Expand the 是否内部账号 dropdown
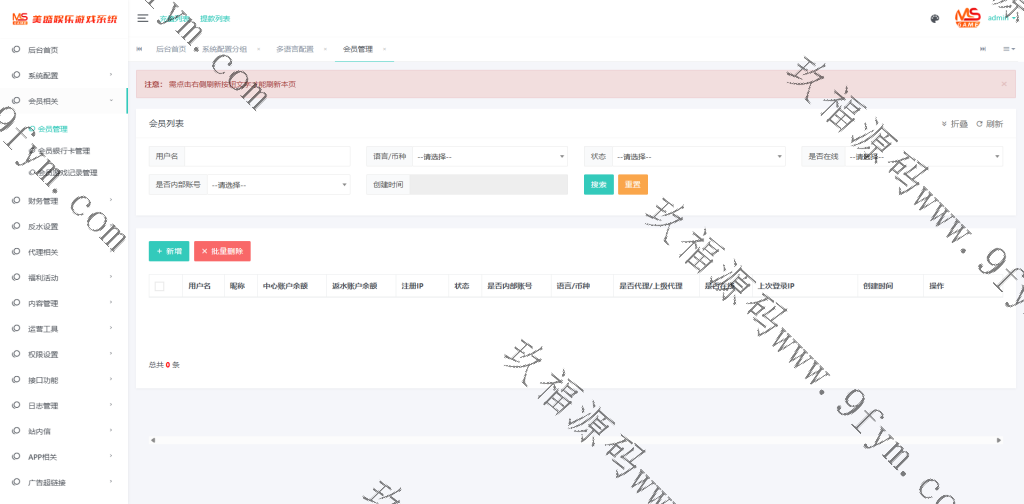Screen dimensions: 1024x504 click(x=278, y=184)
